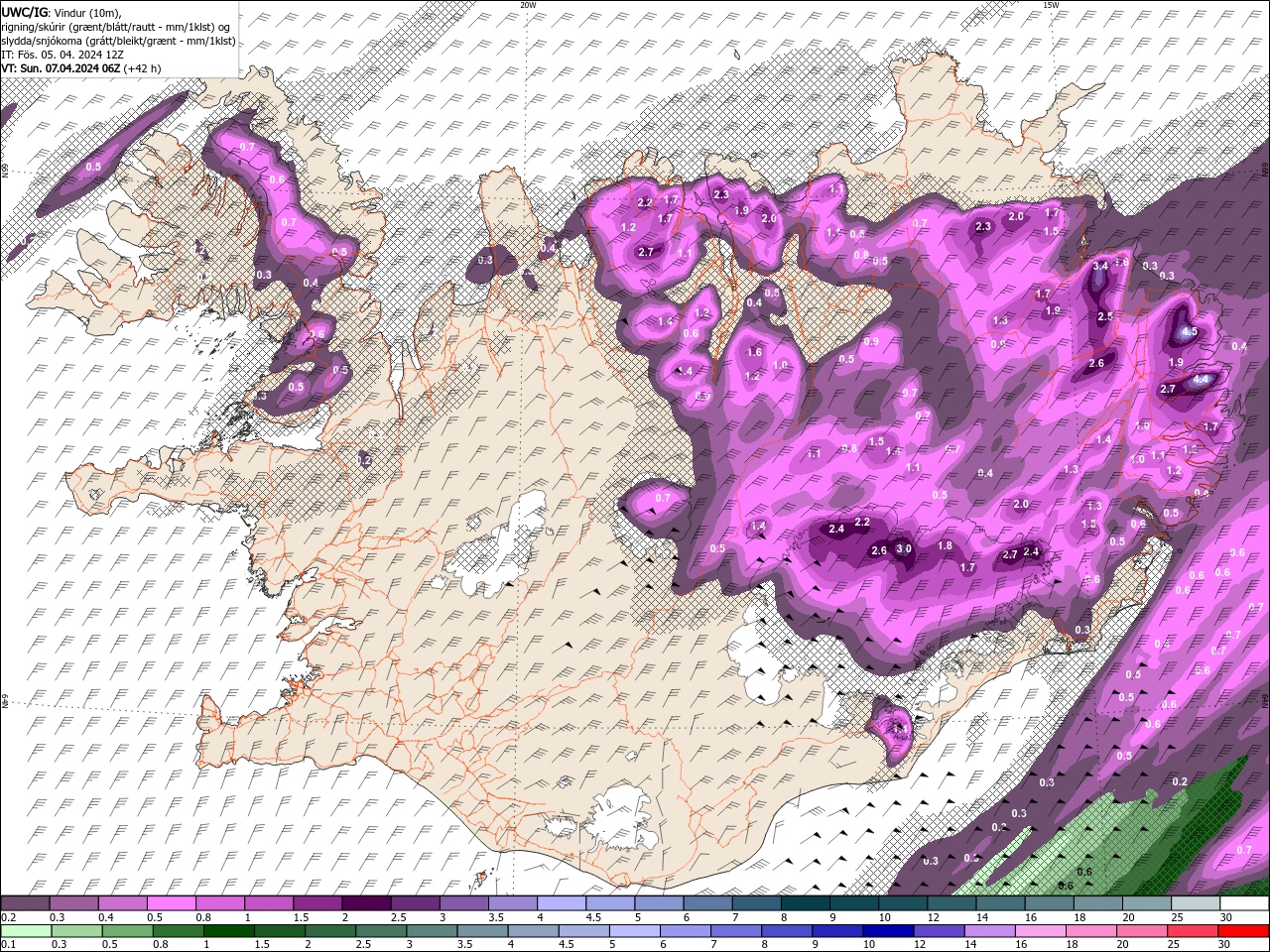The height and width of the screenshot is (952, 1270).
Task: Click the 3.0 precipitation value on the map
Action: (904, 548)
